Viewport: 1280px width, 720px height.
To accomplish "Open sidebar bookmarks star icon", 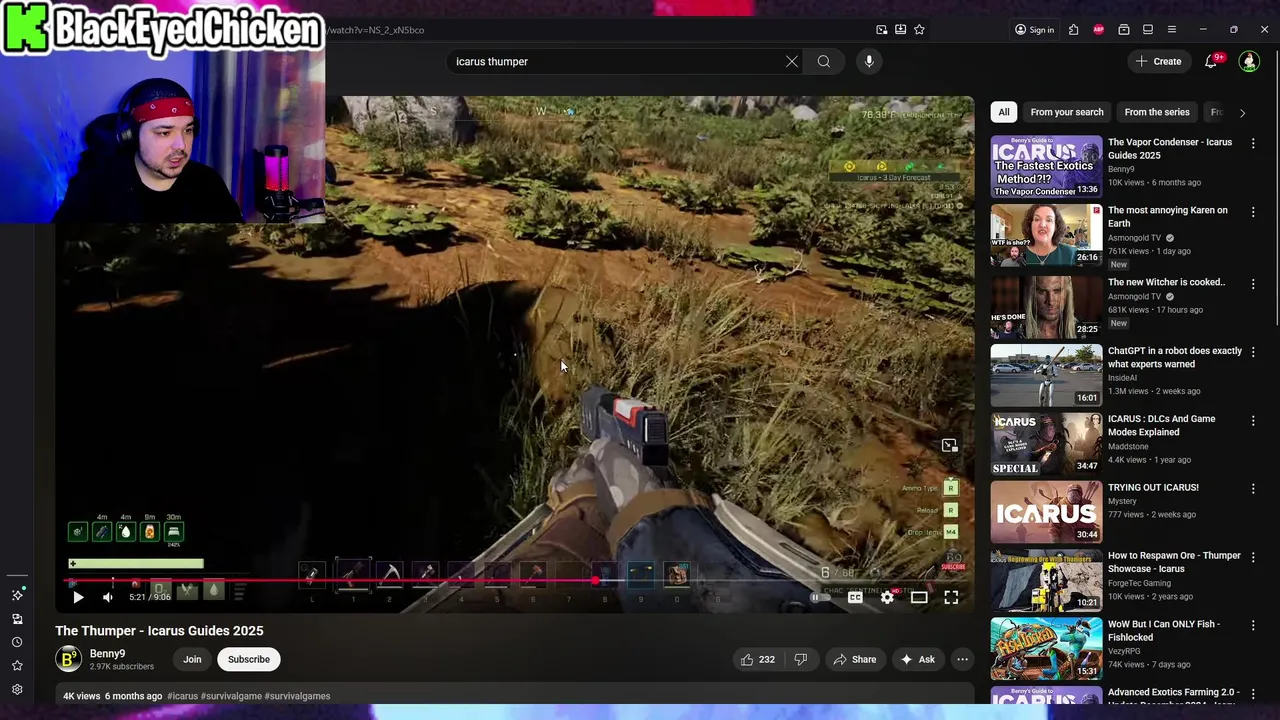I will click(17, 666).
